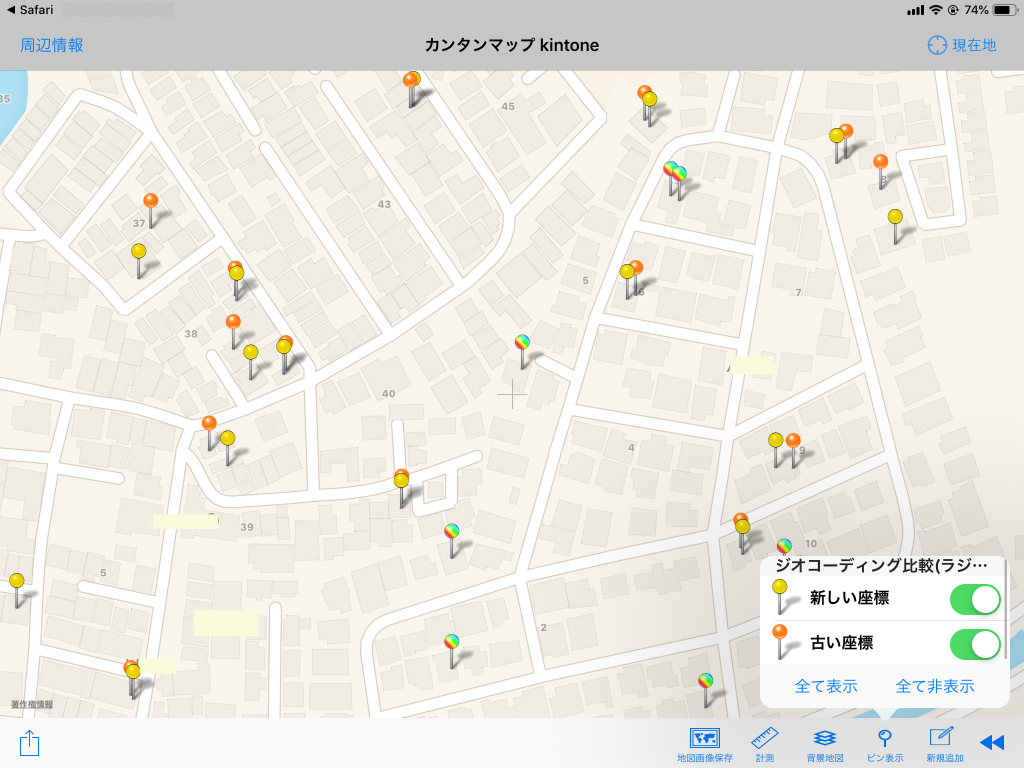Screen dimensions: 1024x768
Task: Click the 著作権情報 copyright info link
Action: click(32, 704)
